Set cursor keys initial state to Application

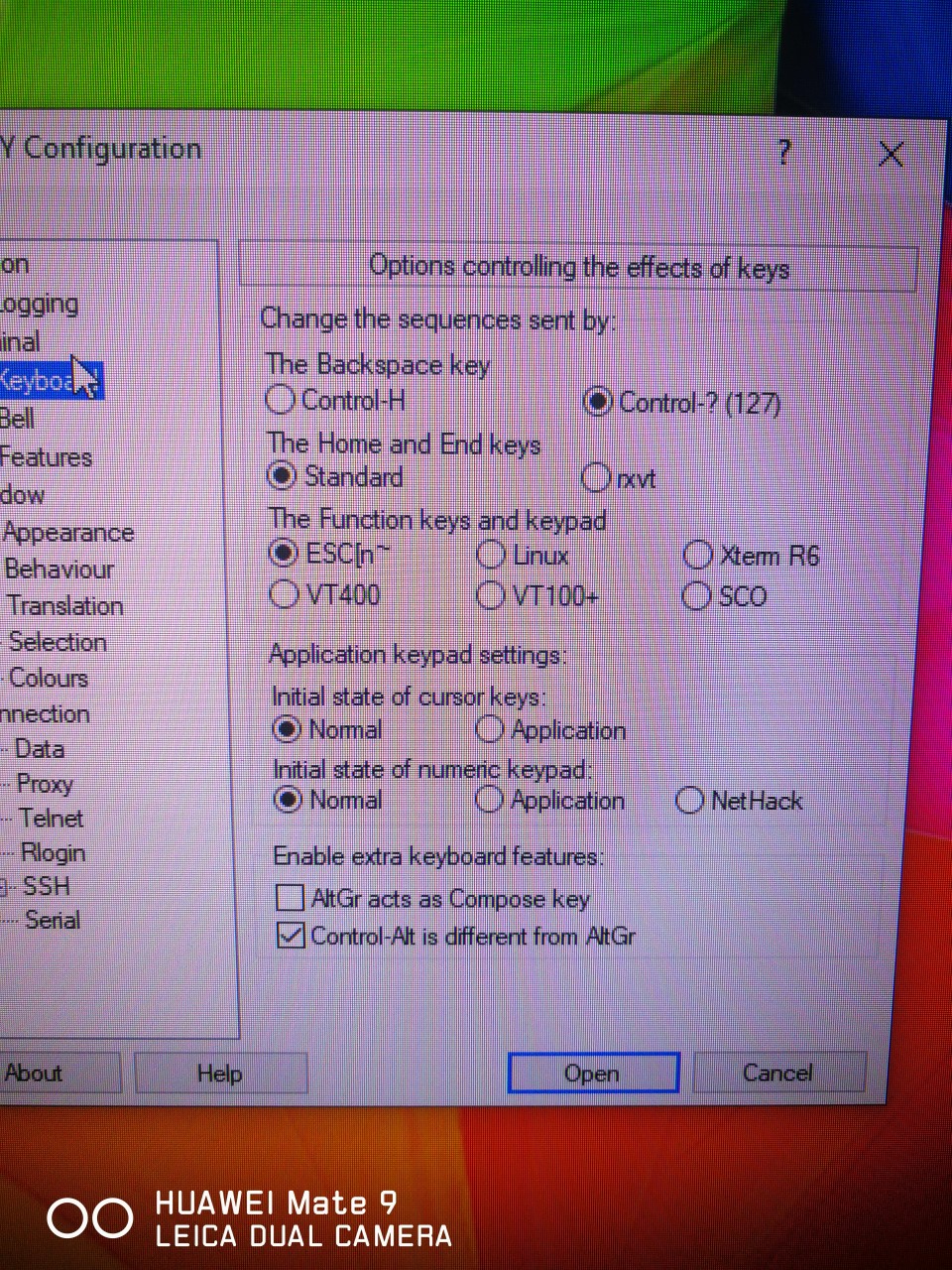(x=489, y=729)
